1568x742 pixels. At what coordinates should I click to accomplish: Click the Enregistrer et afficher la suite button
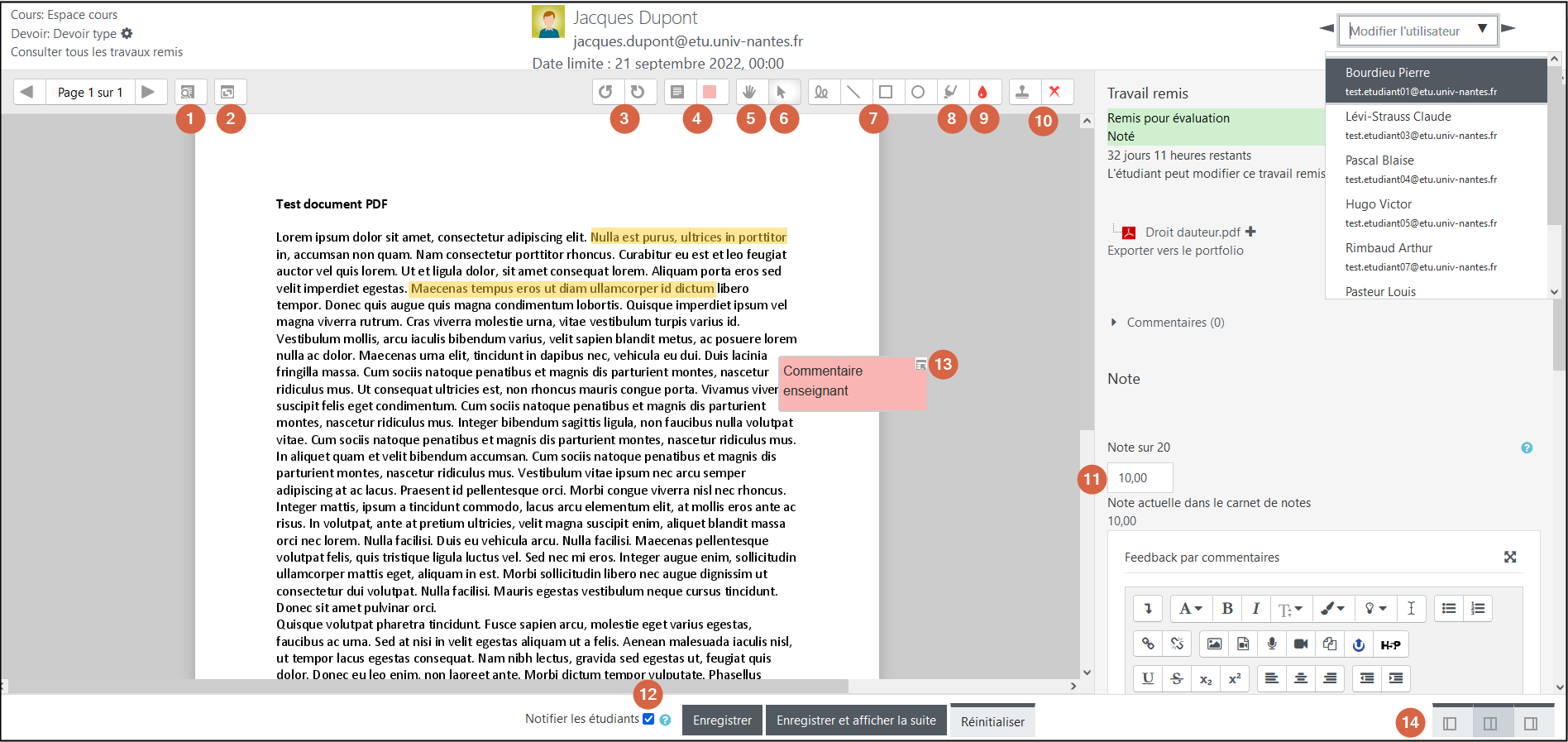click(856, 720)
